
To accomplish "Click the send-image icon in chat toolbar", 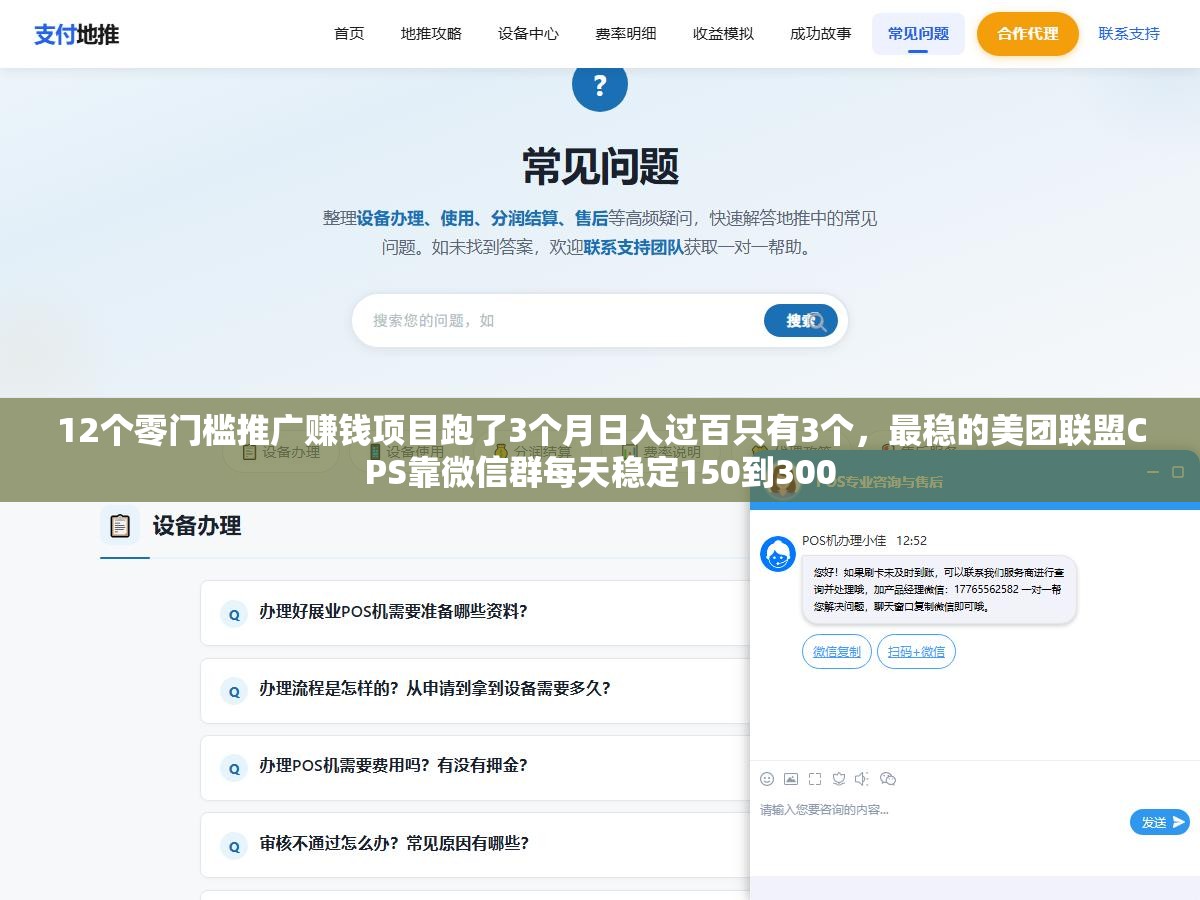I will pyautogui.click(x=791, y=778).
